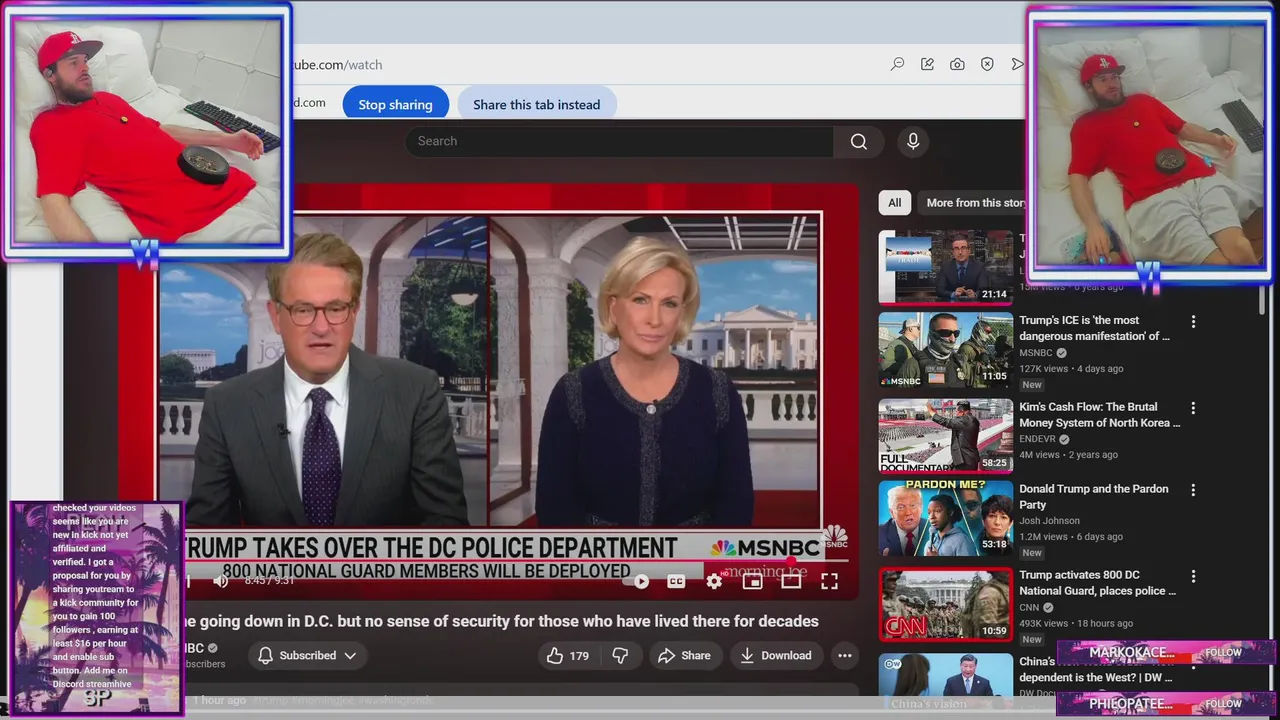Open the browser shield blocker icon
1280x720 pixels.
987,64
